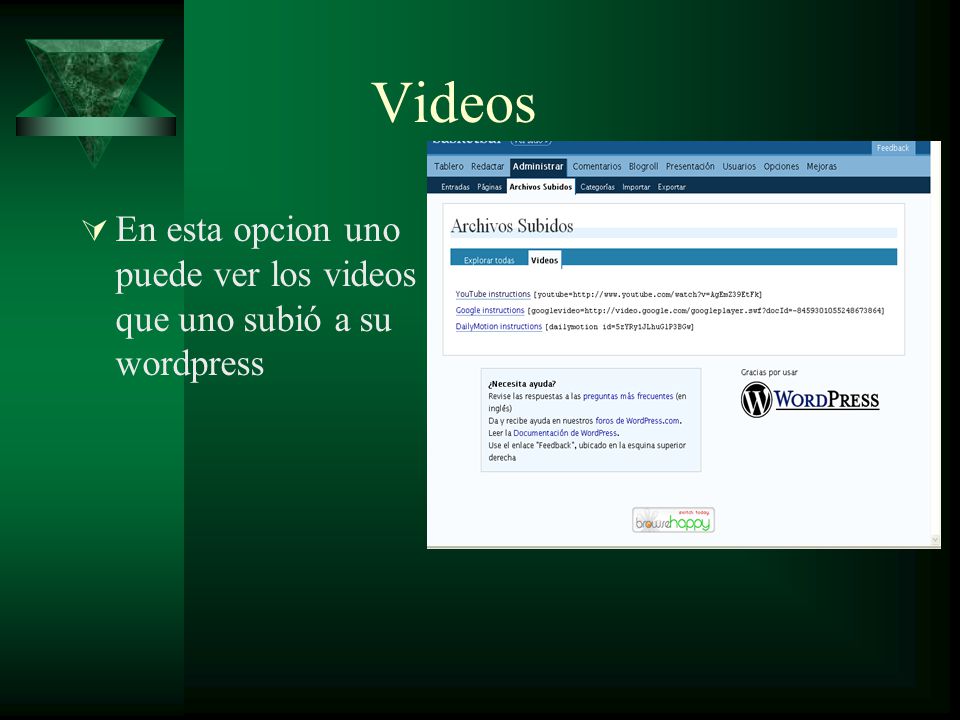960x720 pixels.
Task: Click the WordPress circular W logo
Action: pyautogui.click(x=756, y=400)
